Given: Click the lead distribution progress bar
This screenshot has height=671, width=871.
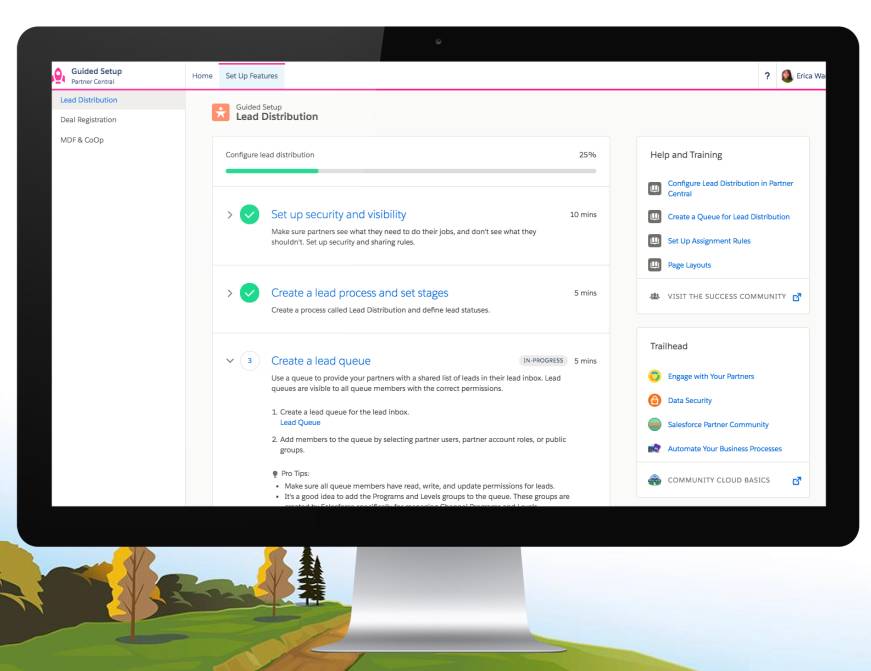Looking at the screenshot, I should (411, 171).
